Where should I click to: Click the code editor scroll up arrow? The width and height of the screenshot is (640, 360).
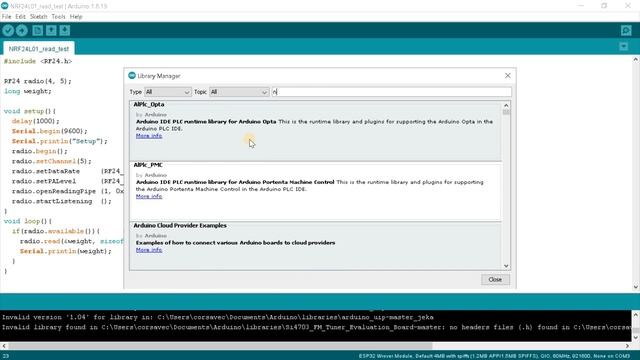point(636,60)
